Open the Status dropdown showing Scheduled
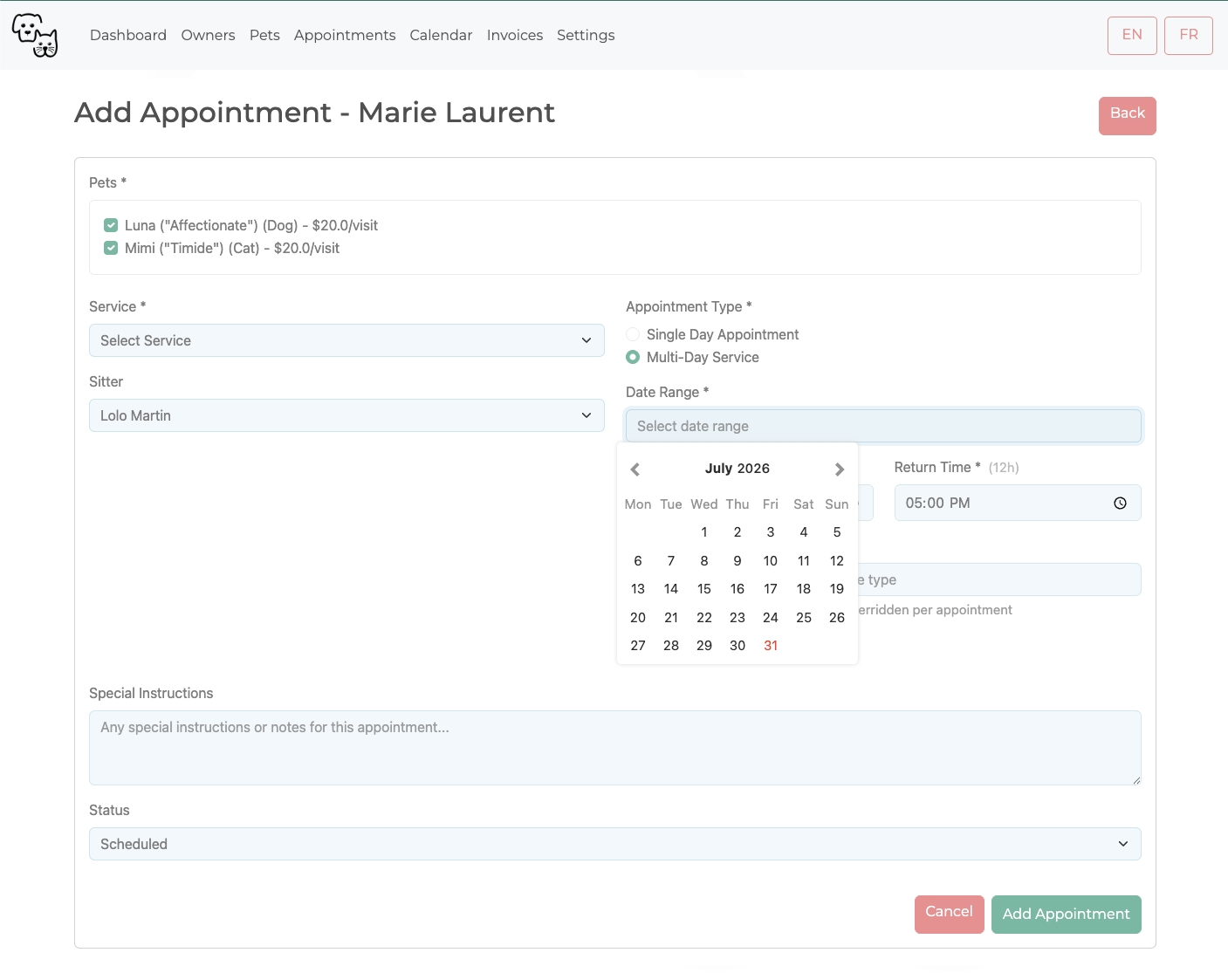The image size is (1228, 980). [x=615, y=844]
